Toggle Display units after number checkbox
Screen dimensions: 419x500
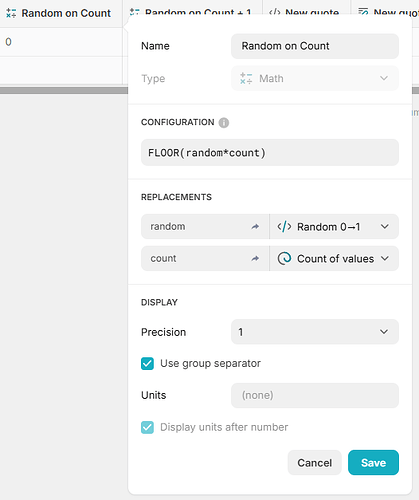pyautogui.click(x=147, y=427)
